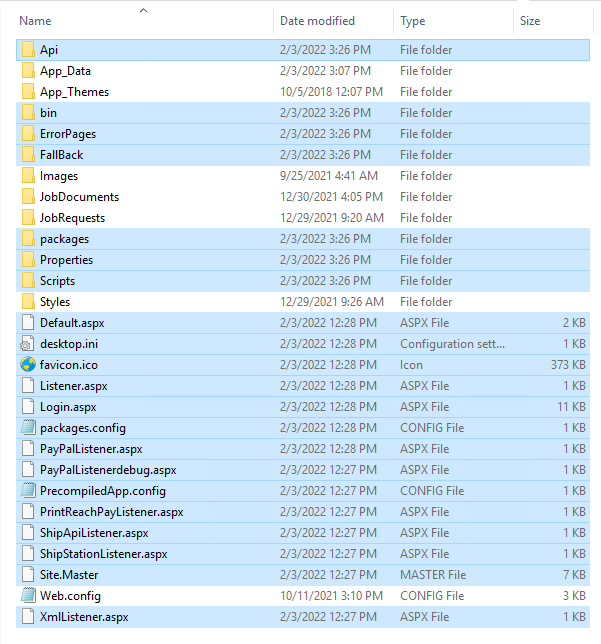Click the FallBack folder icon
Viewport: 601px width, 644px height.
click(x=28, y=154)
